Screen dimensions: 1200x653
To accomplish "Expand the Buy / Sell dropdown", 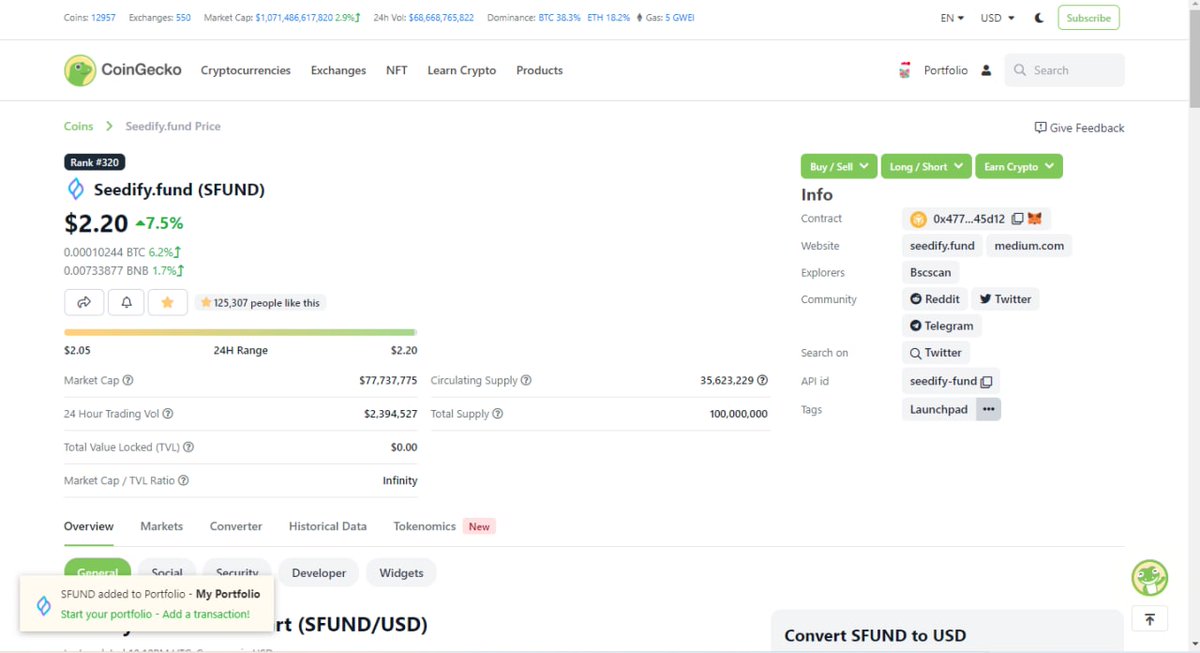I will click(839, 167).
